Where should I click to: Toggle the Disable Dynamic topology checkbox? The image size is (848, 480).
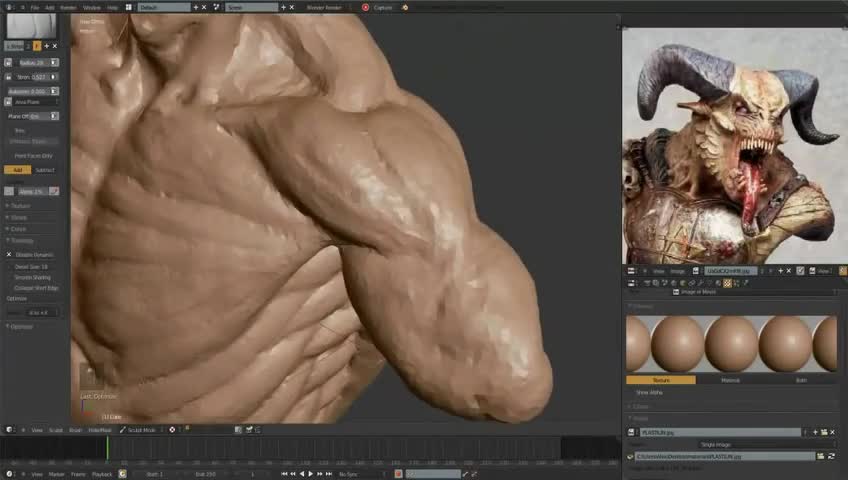[x=9, y=255]
